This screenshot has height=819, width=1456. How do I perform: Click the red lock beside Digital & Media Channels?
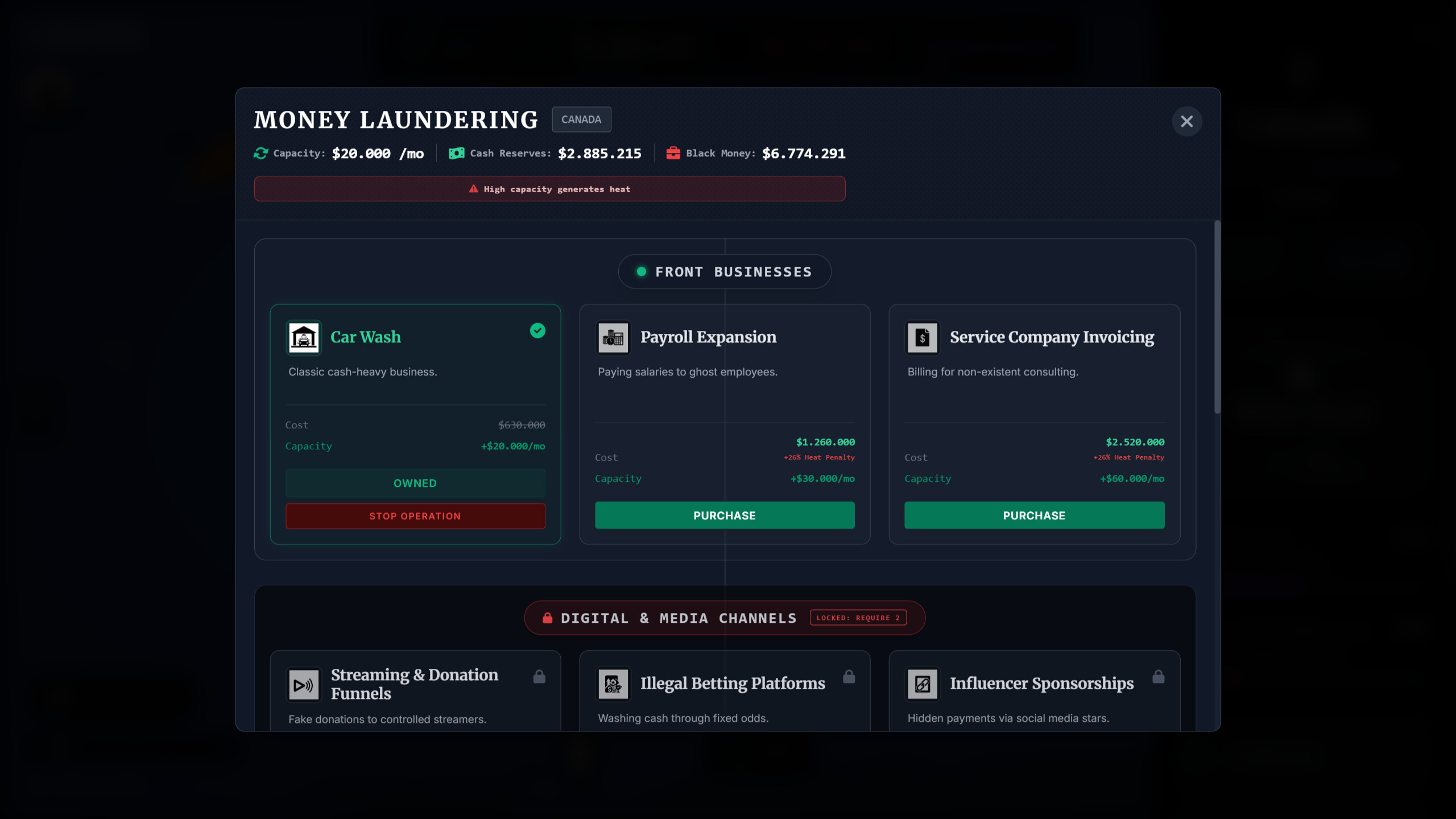(x=548, y=618)
